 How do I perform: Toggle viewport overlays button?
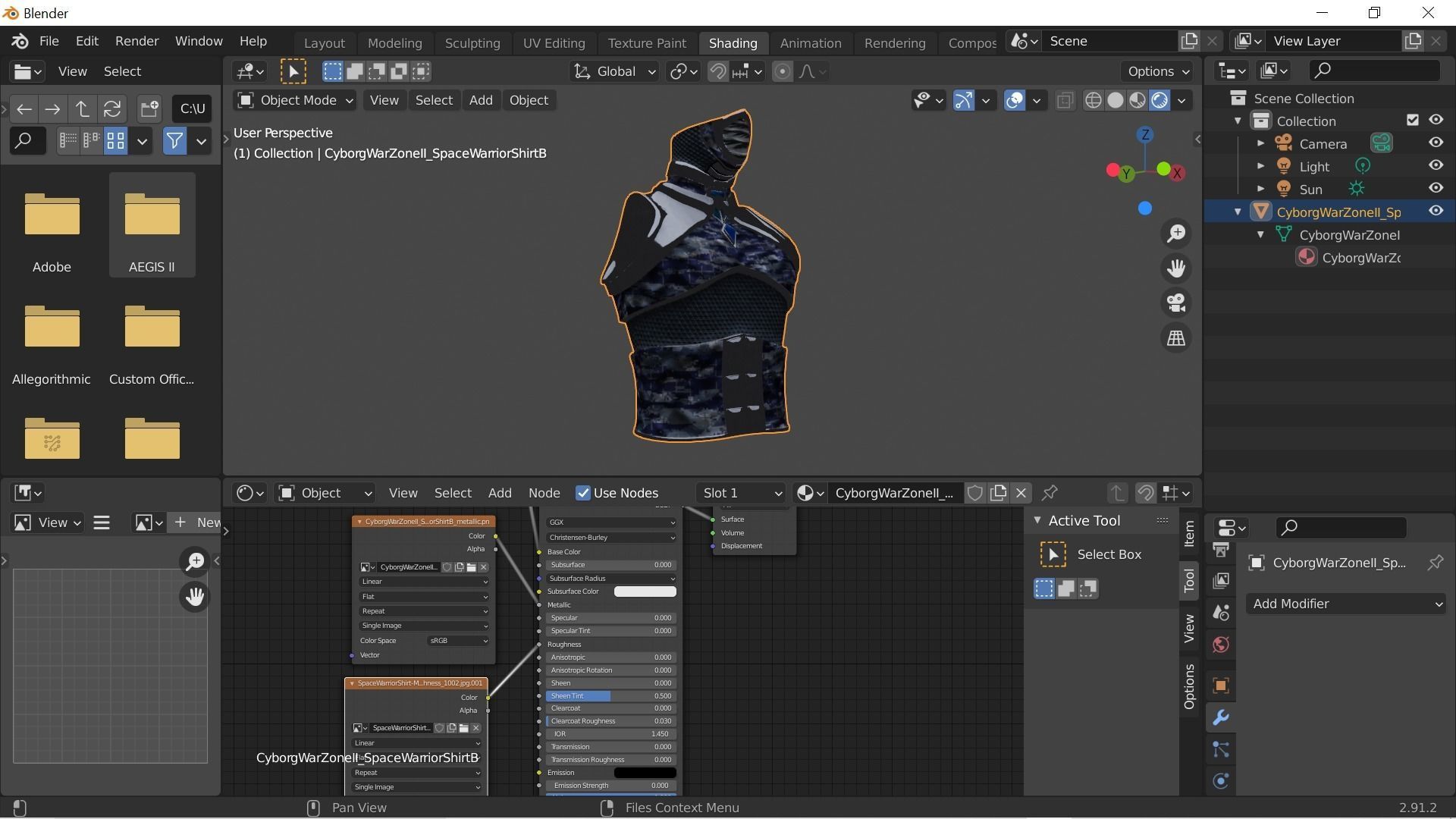(1015, 100)
